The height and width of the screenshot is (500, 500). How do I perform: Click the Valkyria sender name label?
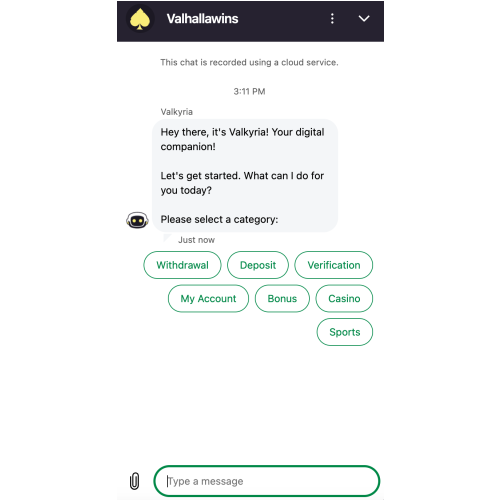click(x=177, y=112)
